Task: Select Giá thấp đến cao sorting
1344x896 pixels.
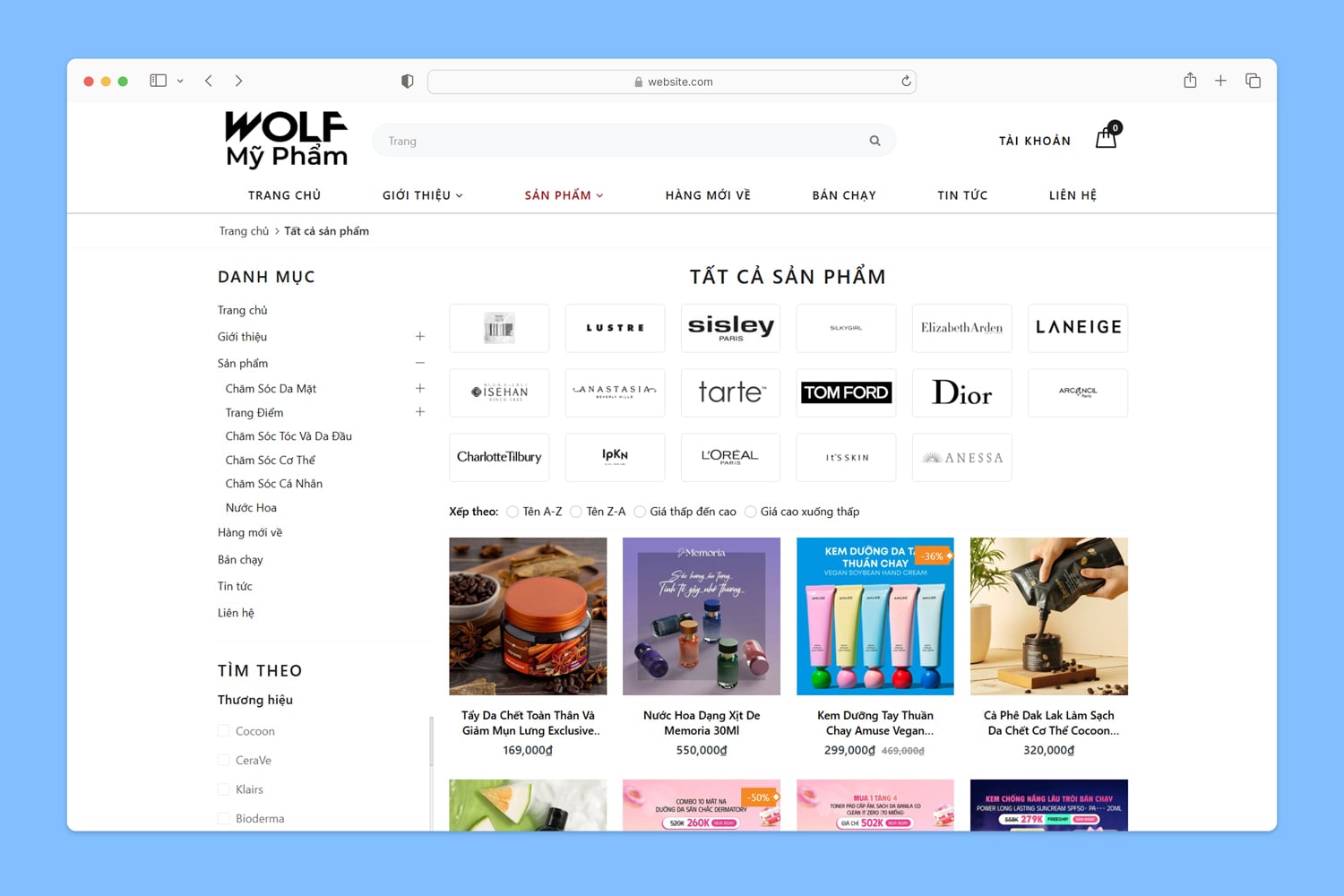Action: pyautogui.click(x=640, y=512)
